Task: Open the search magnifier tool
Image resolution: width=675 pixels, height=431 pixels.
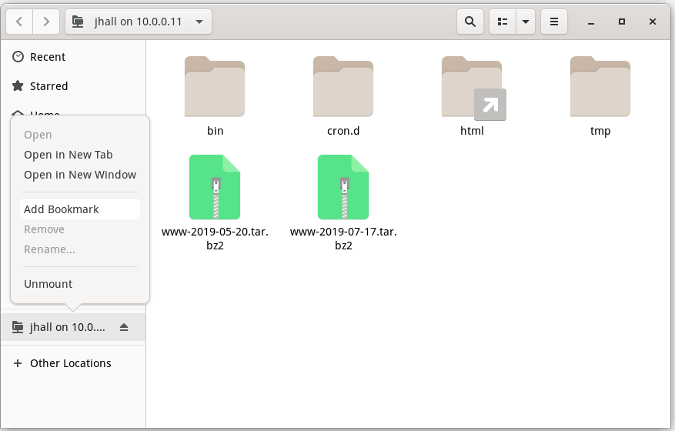Action: click(x=470, y=21)
